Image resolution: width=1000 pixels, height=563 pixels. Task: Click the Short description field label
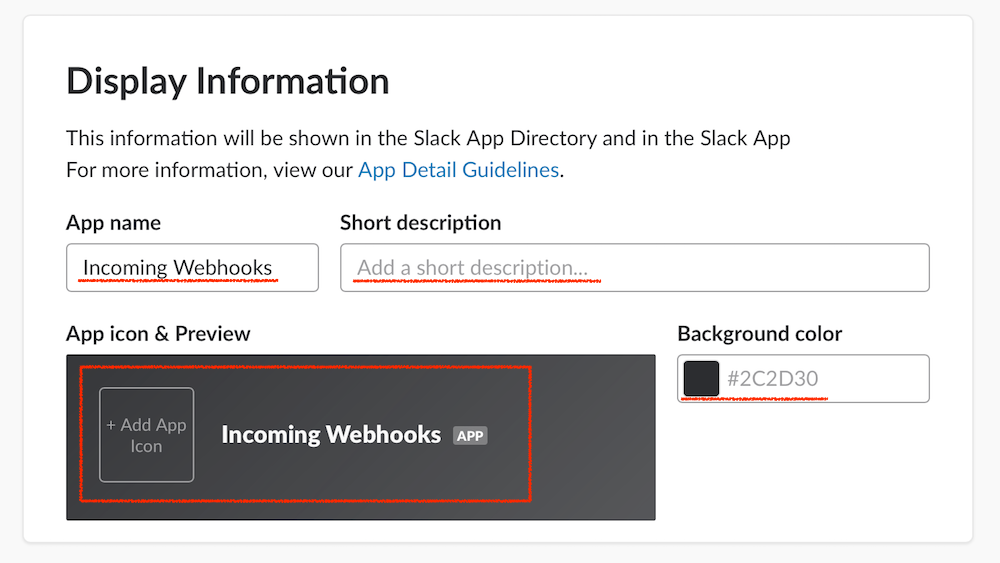pyautogui.click(x=420, y=223)
